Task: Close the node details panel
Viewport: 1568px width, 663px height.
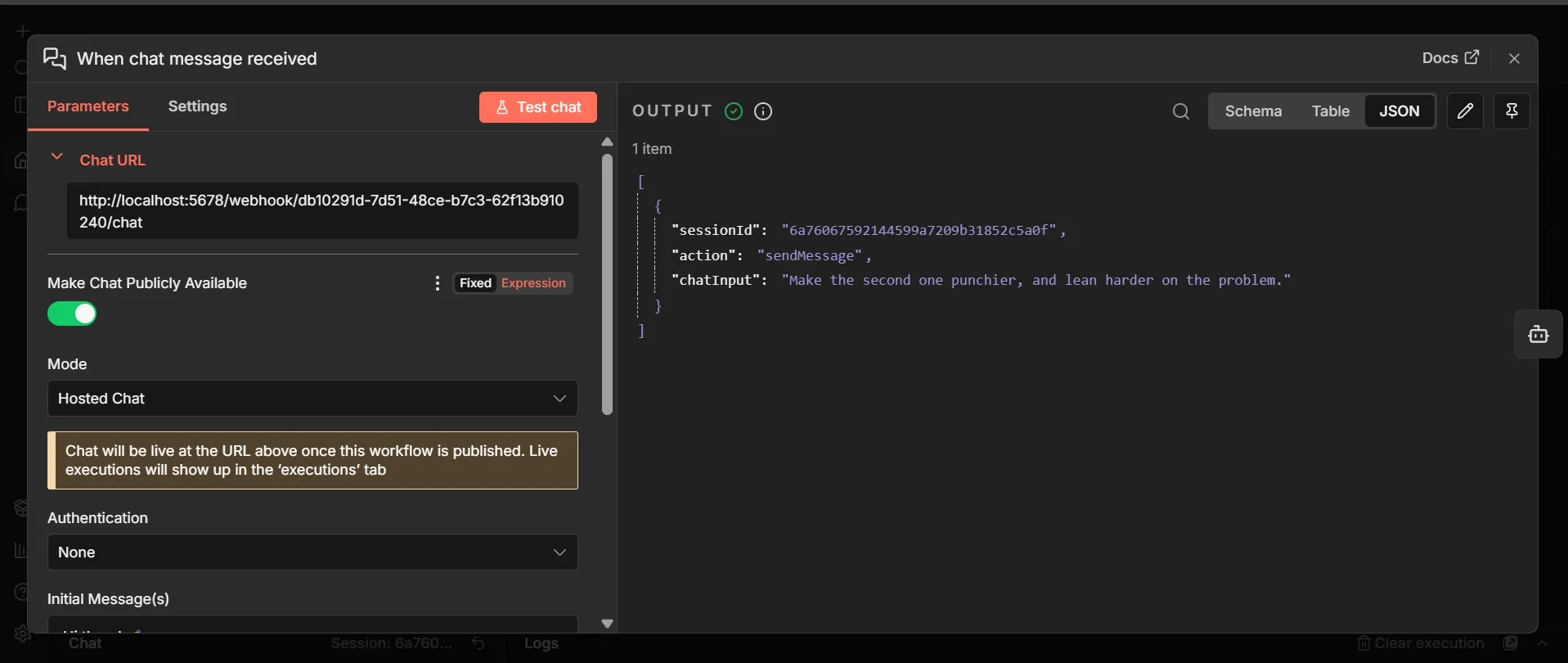Action: click(1514, 59)
